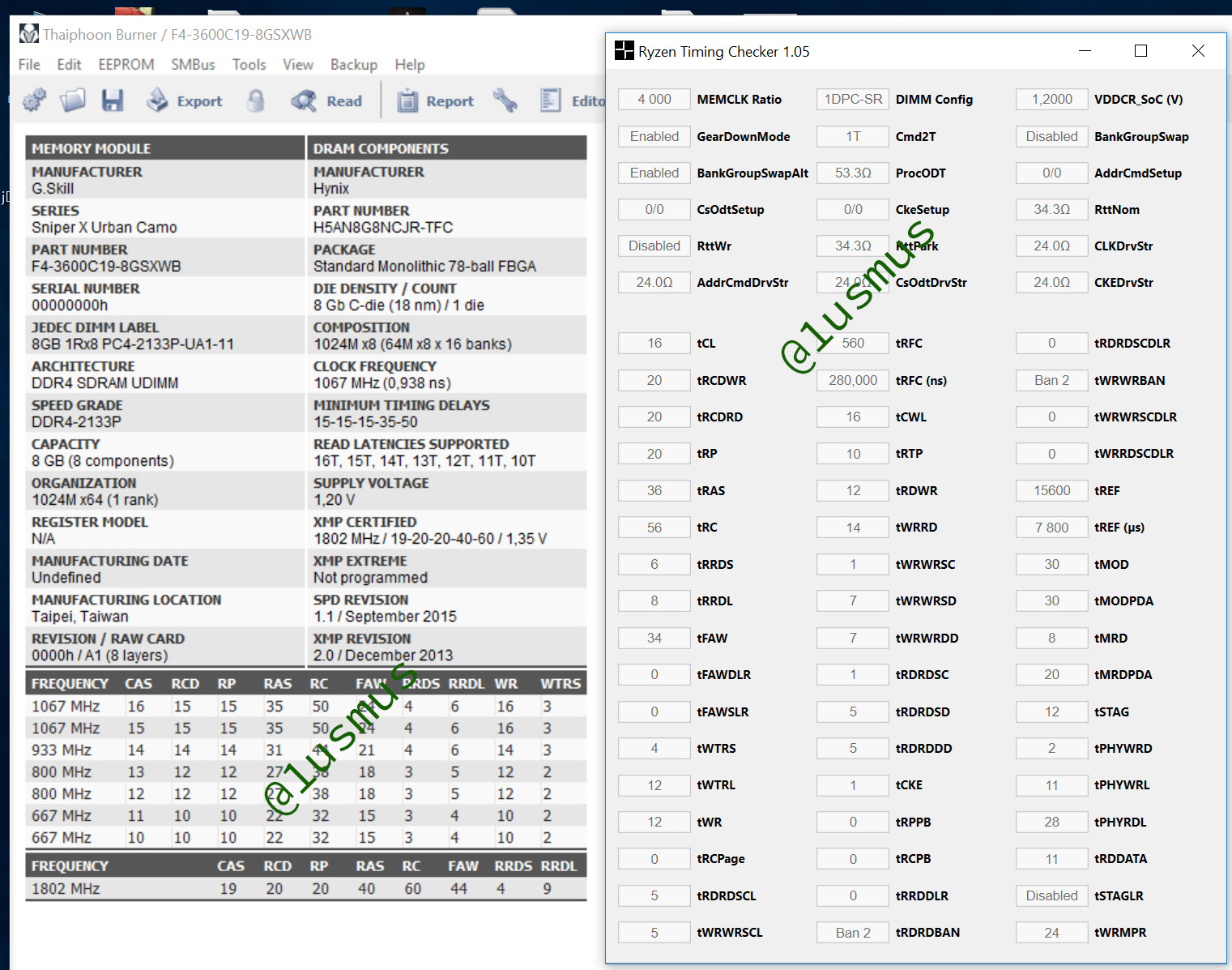Viewport: 1232px width, 970px height.
Task: Click the padlock icon in toolbar
Action: 256,100
